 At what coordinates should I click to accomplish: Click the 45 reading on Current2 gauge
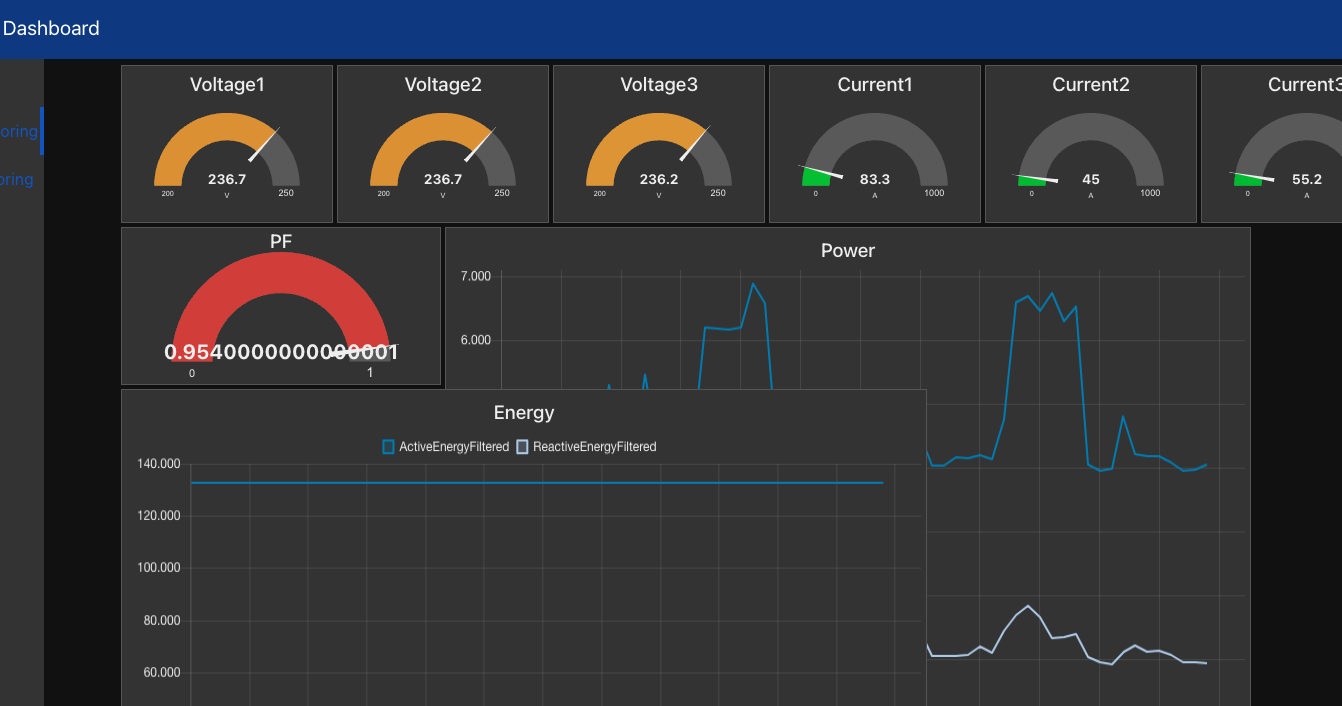tap(1091, 179)
